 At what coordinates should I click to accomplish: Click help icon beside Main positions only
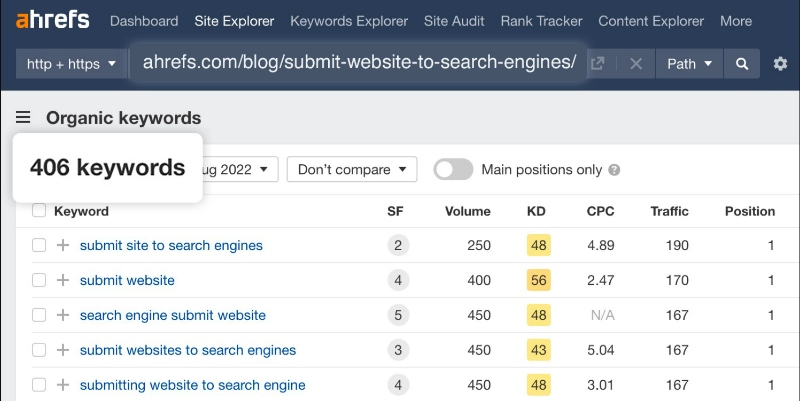pyautogui.click(x=614, y=170)
